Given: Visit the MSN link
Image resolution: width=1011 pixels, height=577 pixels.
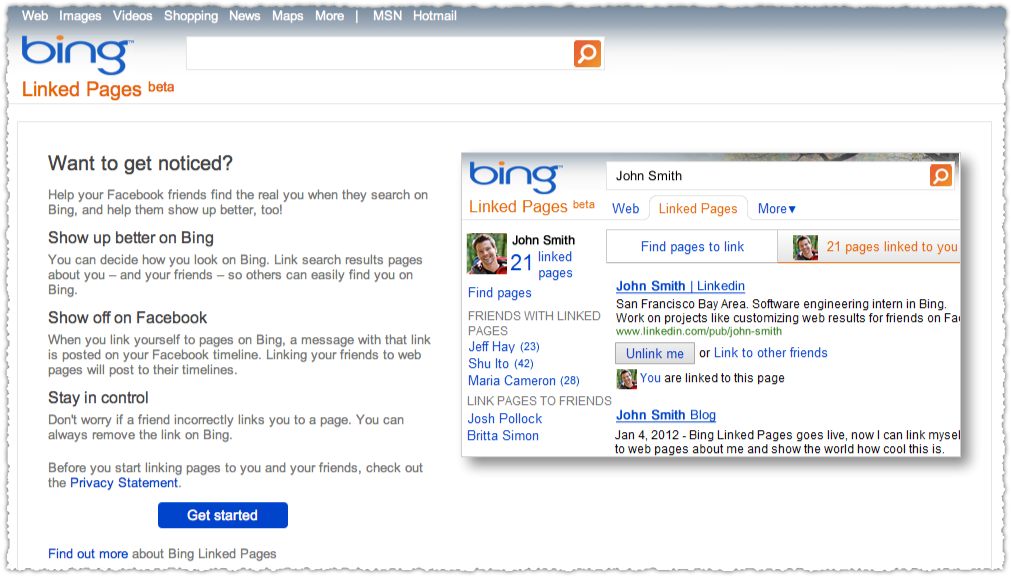Looking at the screenshot, I should [x=387, y=16].
